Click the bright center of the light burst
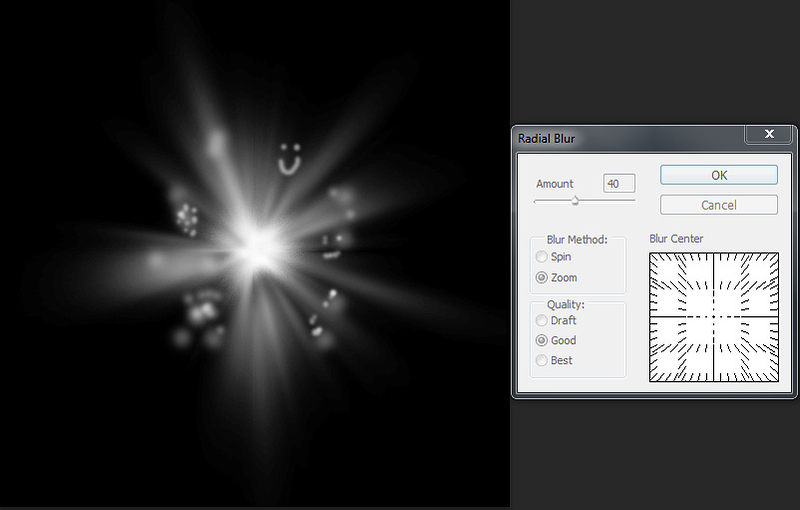The height and width of the screenshot is (510, 800). [x=261, y=248]
